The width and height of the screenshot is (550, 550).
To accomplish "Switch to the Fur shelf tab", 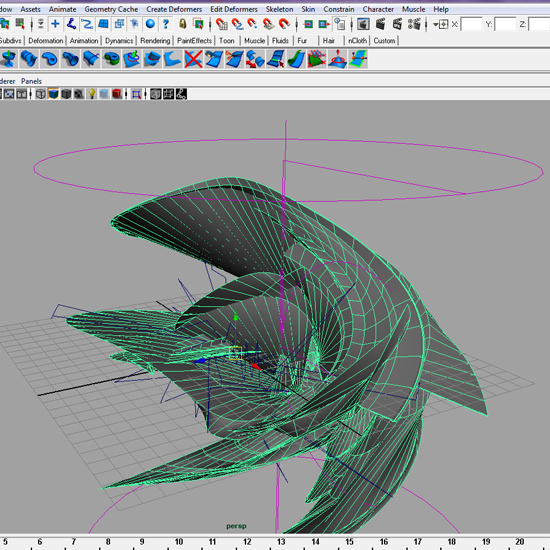I will (302, 41).
